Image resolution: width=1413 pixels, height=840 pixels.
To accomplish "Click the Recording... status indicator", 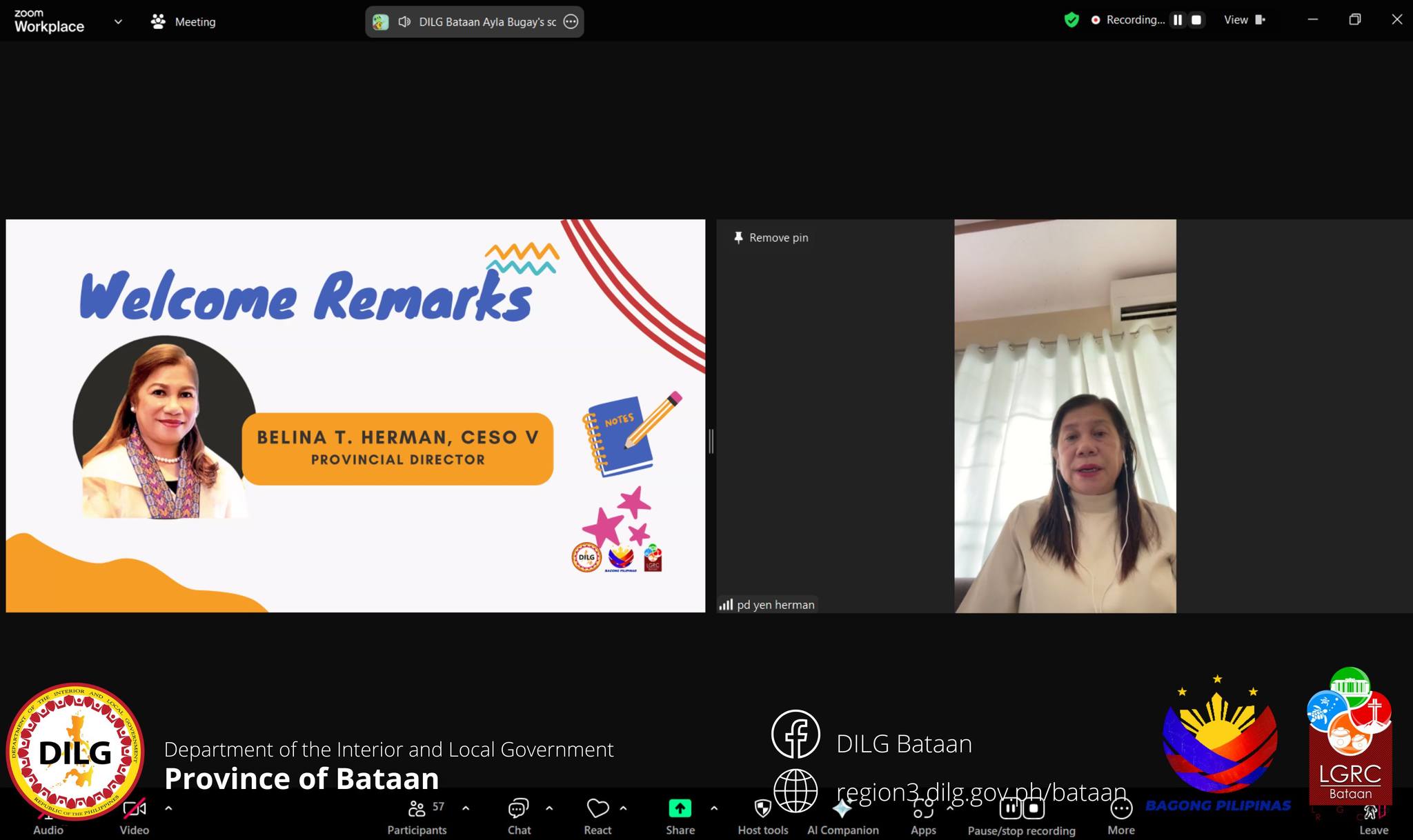I will [1127, 20].
